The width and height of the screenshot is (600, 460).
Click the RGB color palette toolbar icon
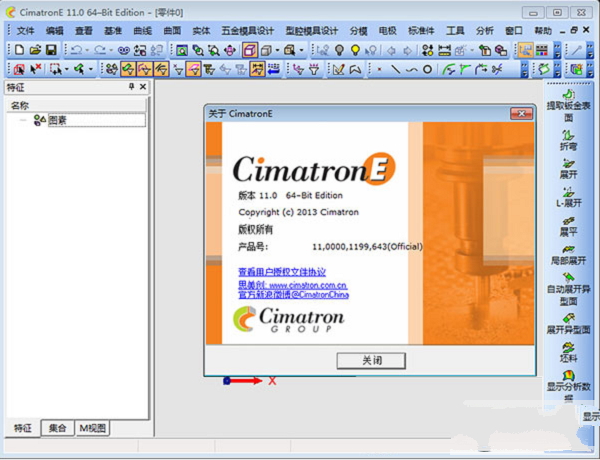coord(541,50)
